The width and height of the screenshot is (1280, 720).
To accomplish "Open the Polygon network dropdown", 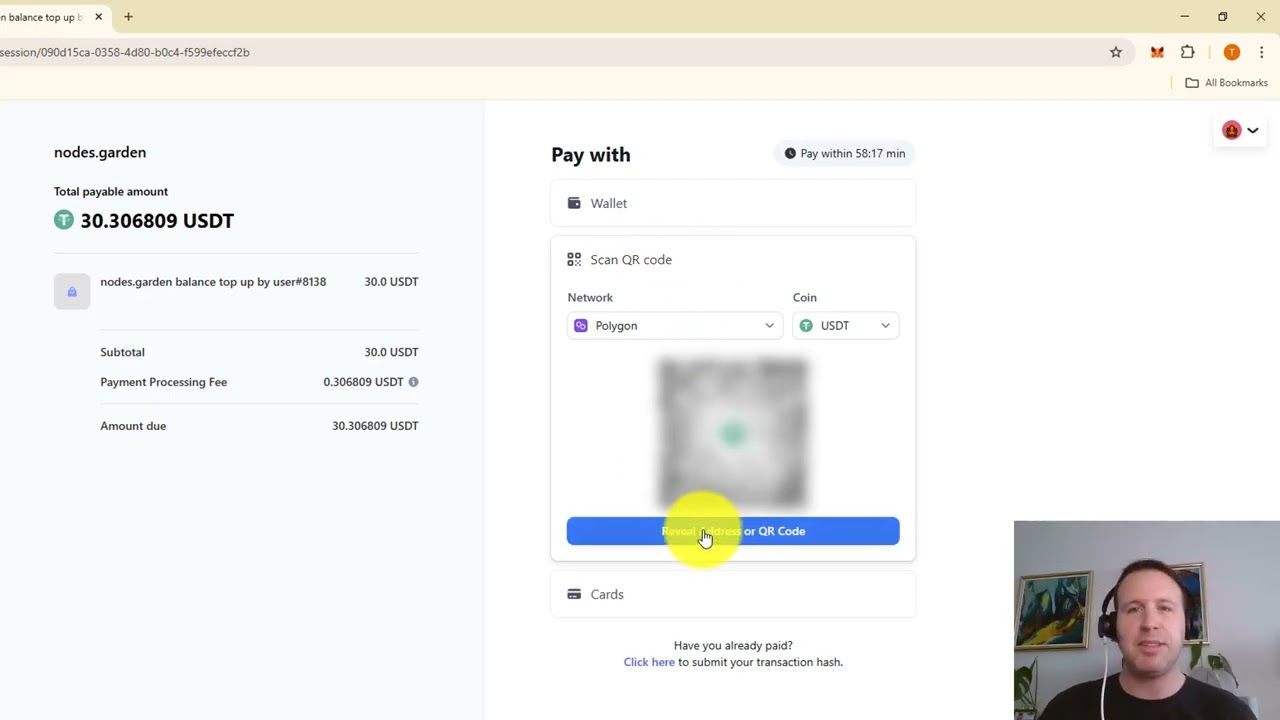I will coord(674,326).
